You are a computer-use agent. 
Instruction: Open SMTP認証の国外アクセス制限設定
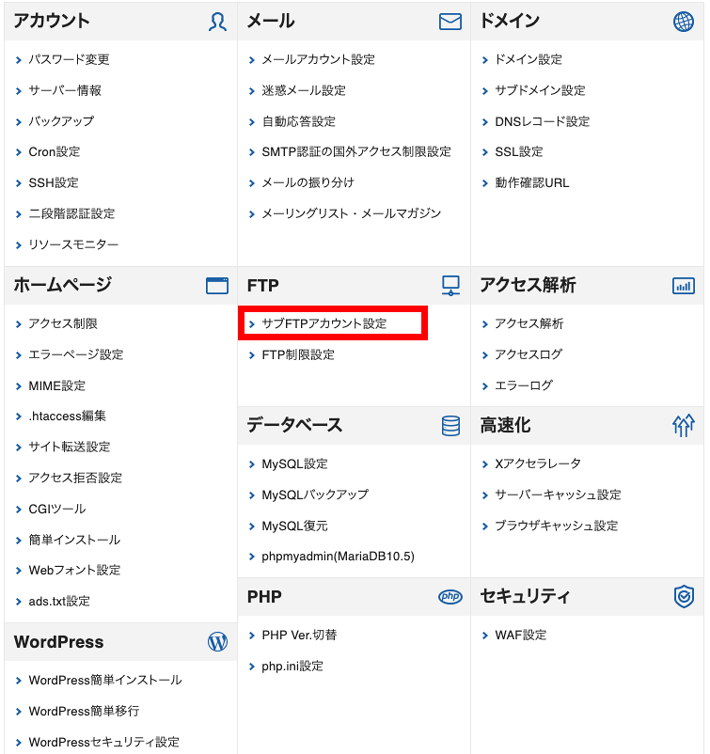click(356, 152)
